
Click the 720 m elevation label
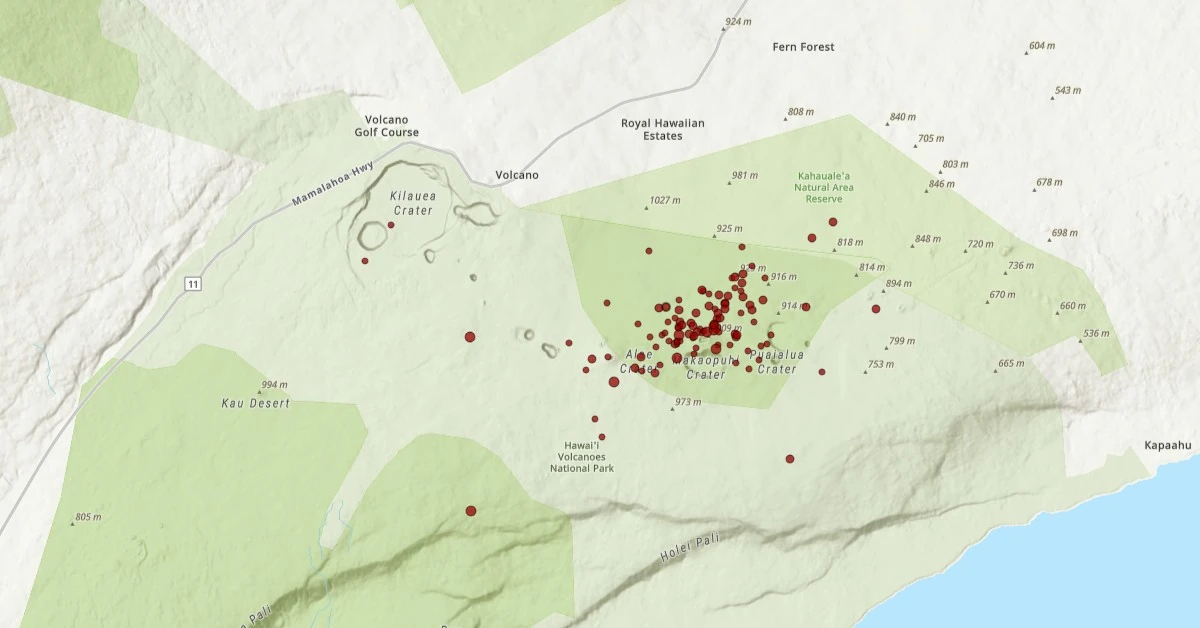click(x=981, y=245)
